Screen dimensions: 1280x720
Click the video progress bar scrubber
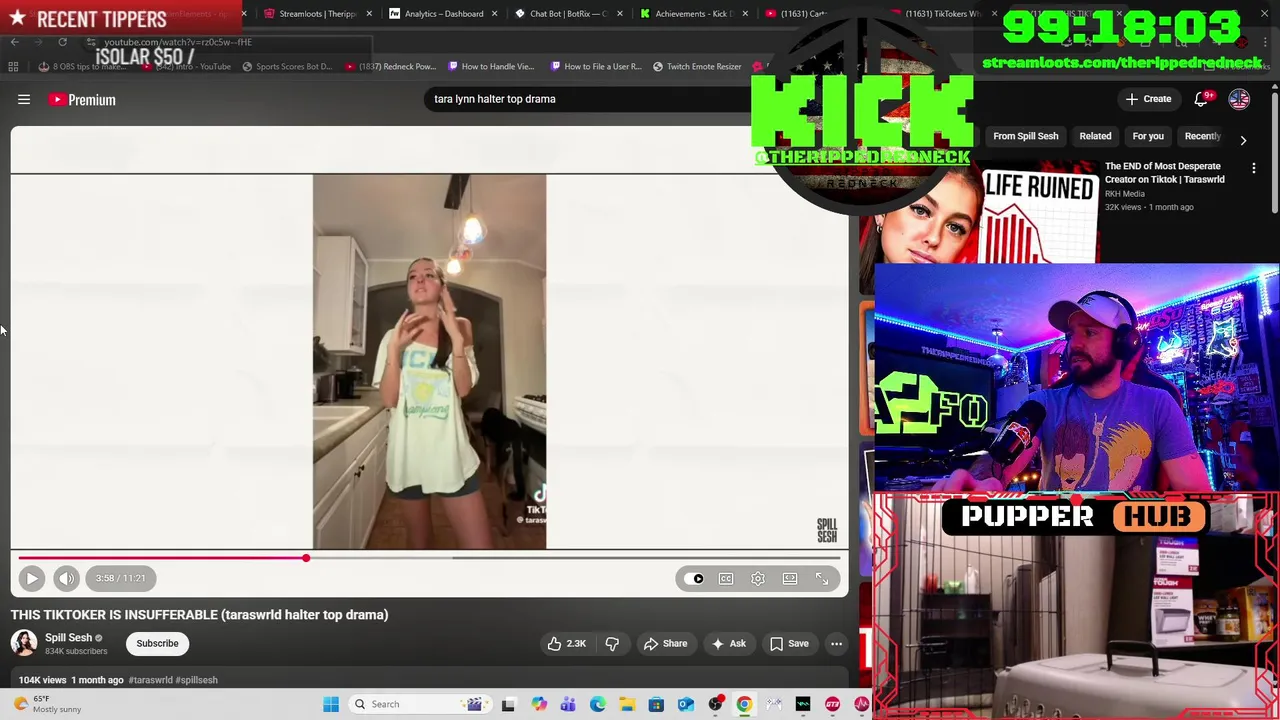point(306,558)
